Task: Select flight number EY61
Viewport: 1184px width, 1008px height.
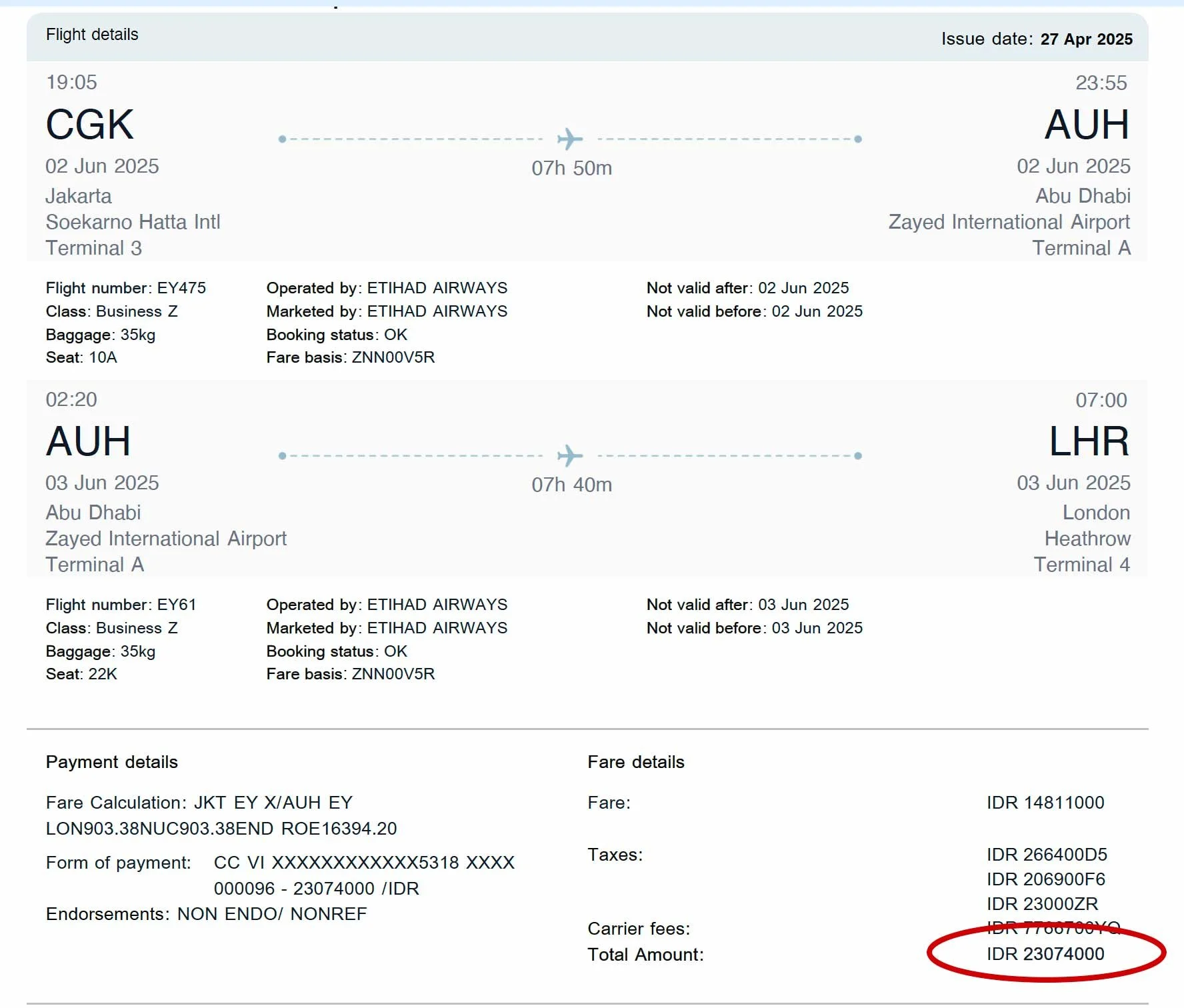Action: pos(177,605)
